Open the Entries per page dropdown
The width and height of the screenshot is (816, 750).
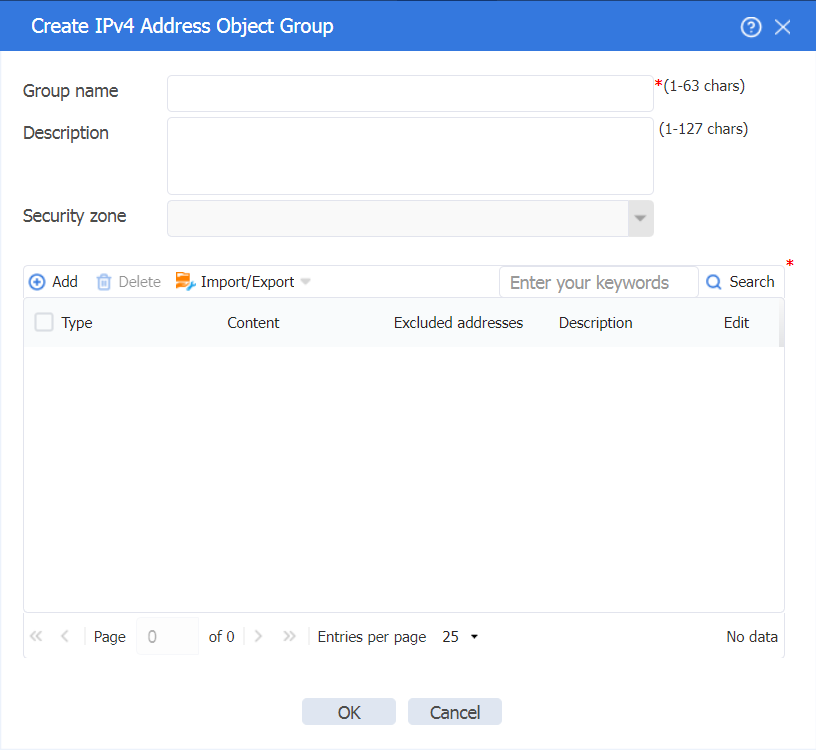point(460,637)
